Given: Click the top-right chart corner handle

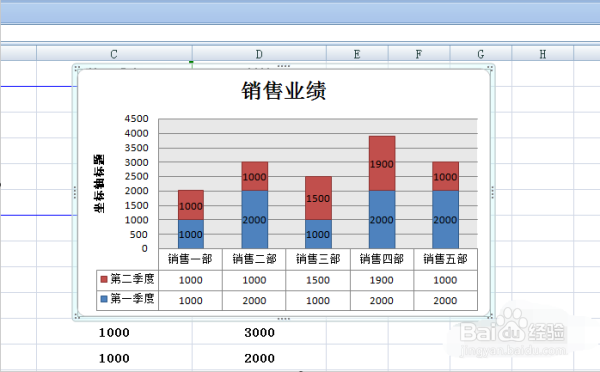Looking at the screenshot, I should [x=490, y=69].
